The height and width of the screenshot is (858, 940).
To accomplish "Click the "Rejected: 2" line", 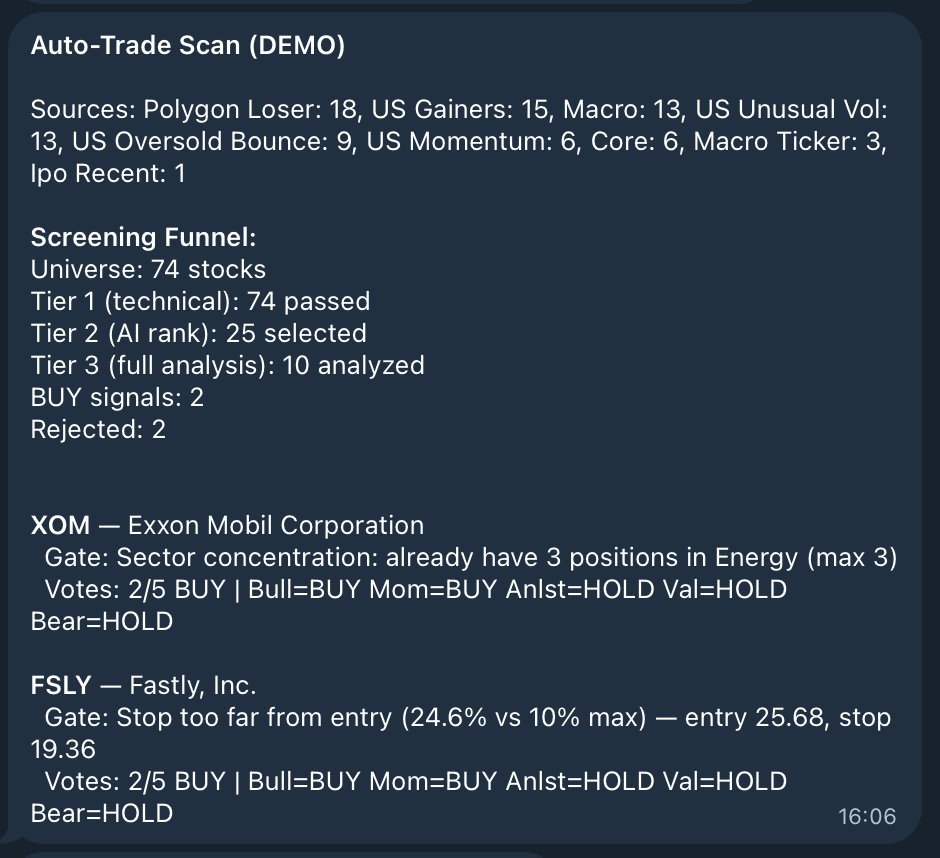I will [x=98, y=429].
